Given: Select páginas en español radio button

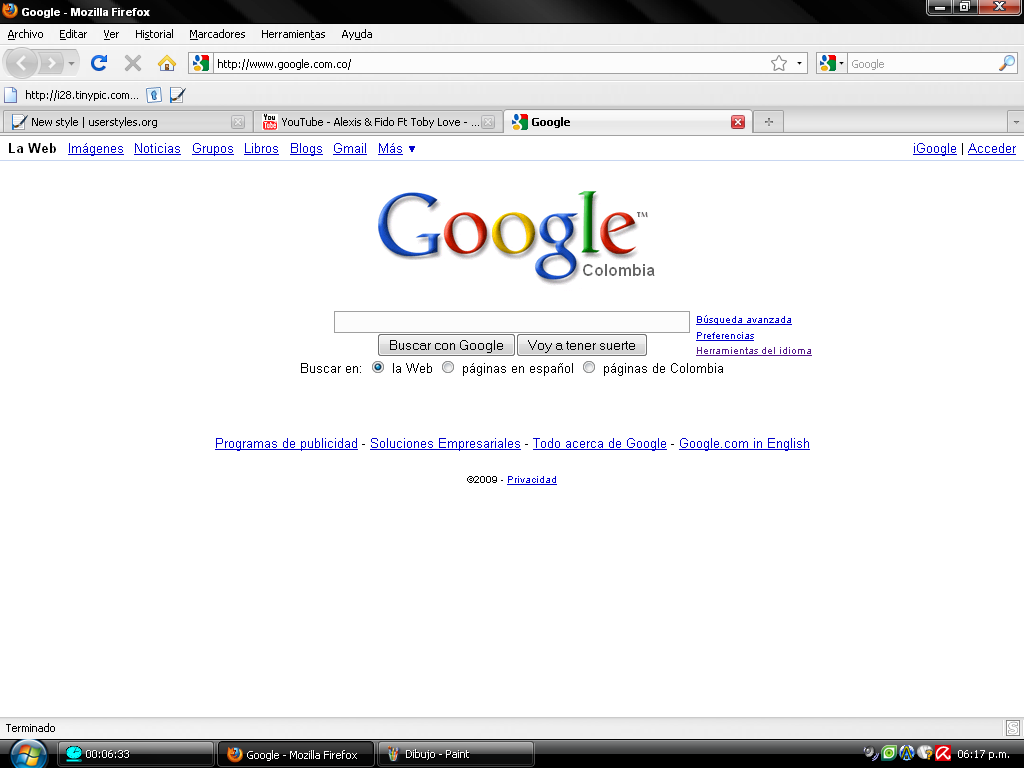Looking at the screenshot, I should 448,368.
